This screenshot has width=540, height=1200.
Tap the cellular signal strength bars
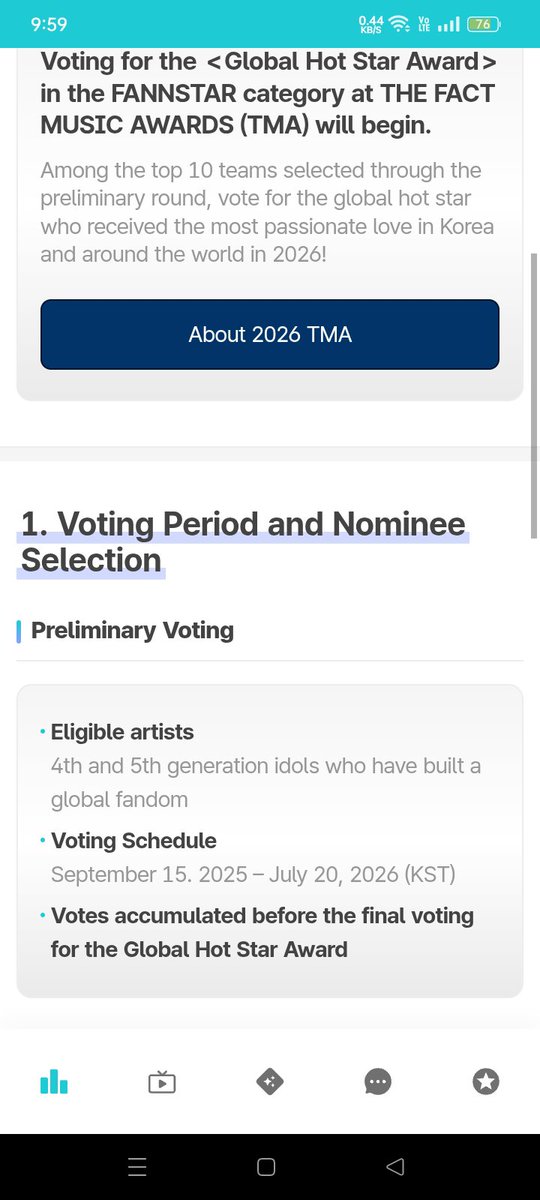coord(448,23)
